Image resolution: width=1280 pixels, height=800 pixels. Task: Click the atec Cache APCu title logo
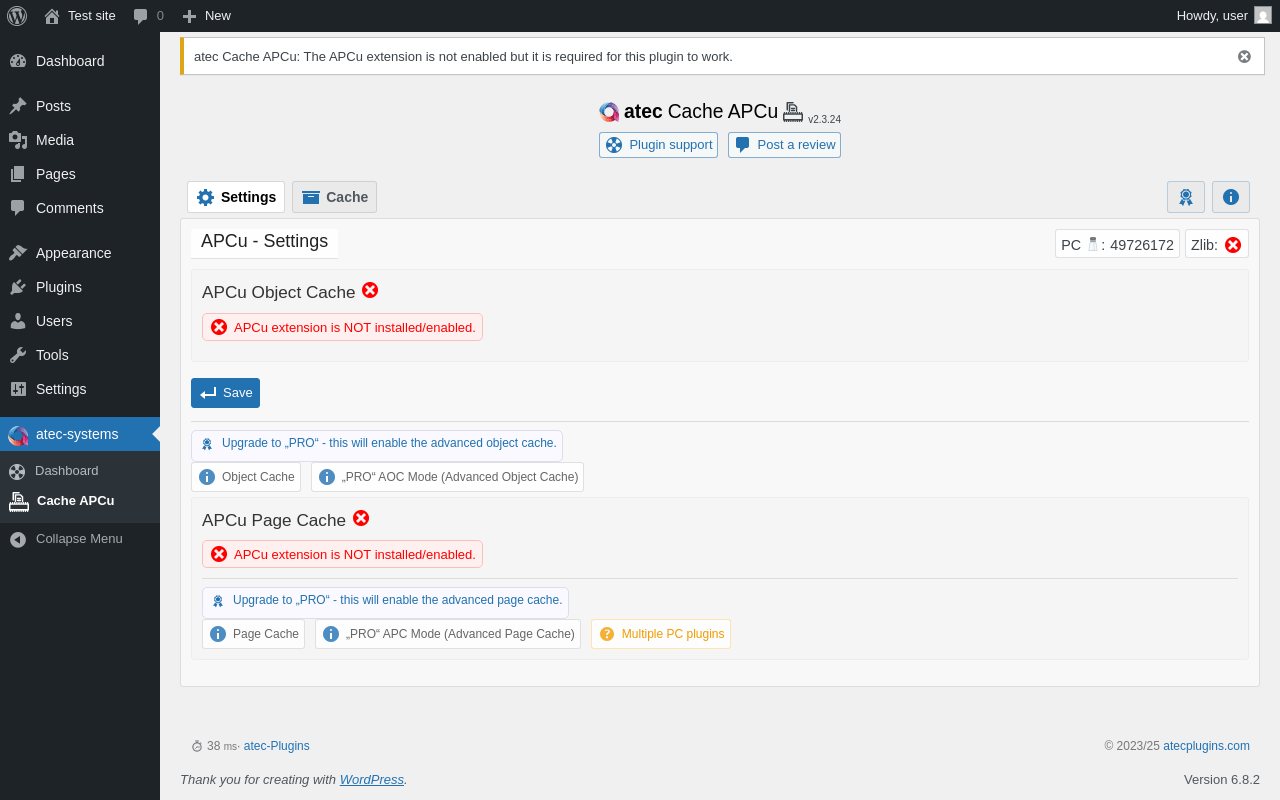609,112
